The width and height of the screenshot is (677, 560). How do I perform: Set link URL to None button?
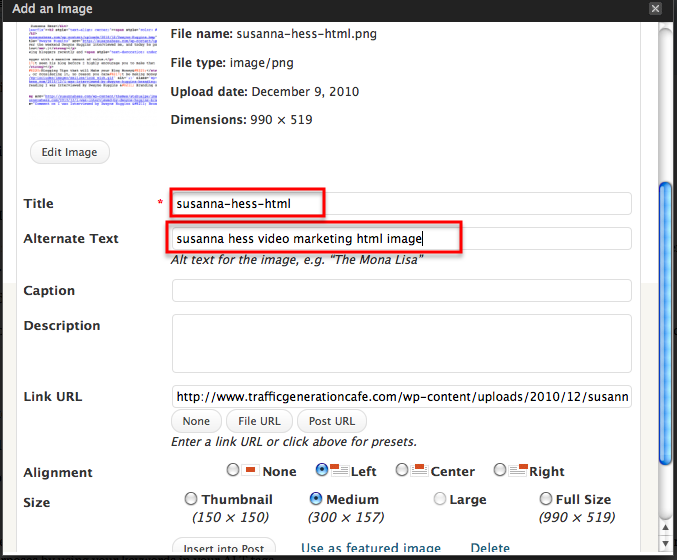[x=196, y=421]
